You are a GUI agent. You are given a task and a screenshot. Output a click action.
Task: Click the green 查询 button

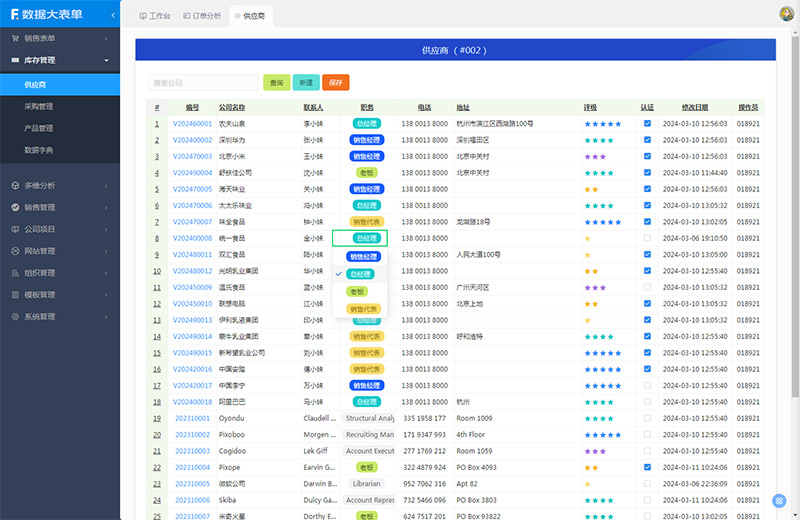click(277, 83)
